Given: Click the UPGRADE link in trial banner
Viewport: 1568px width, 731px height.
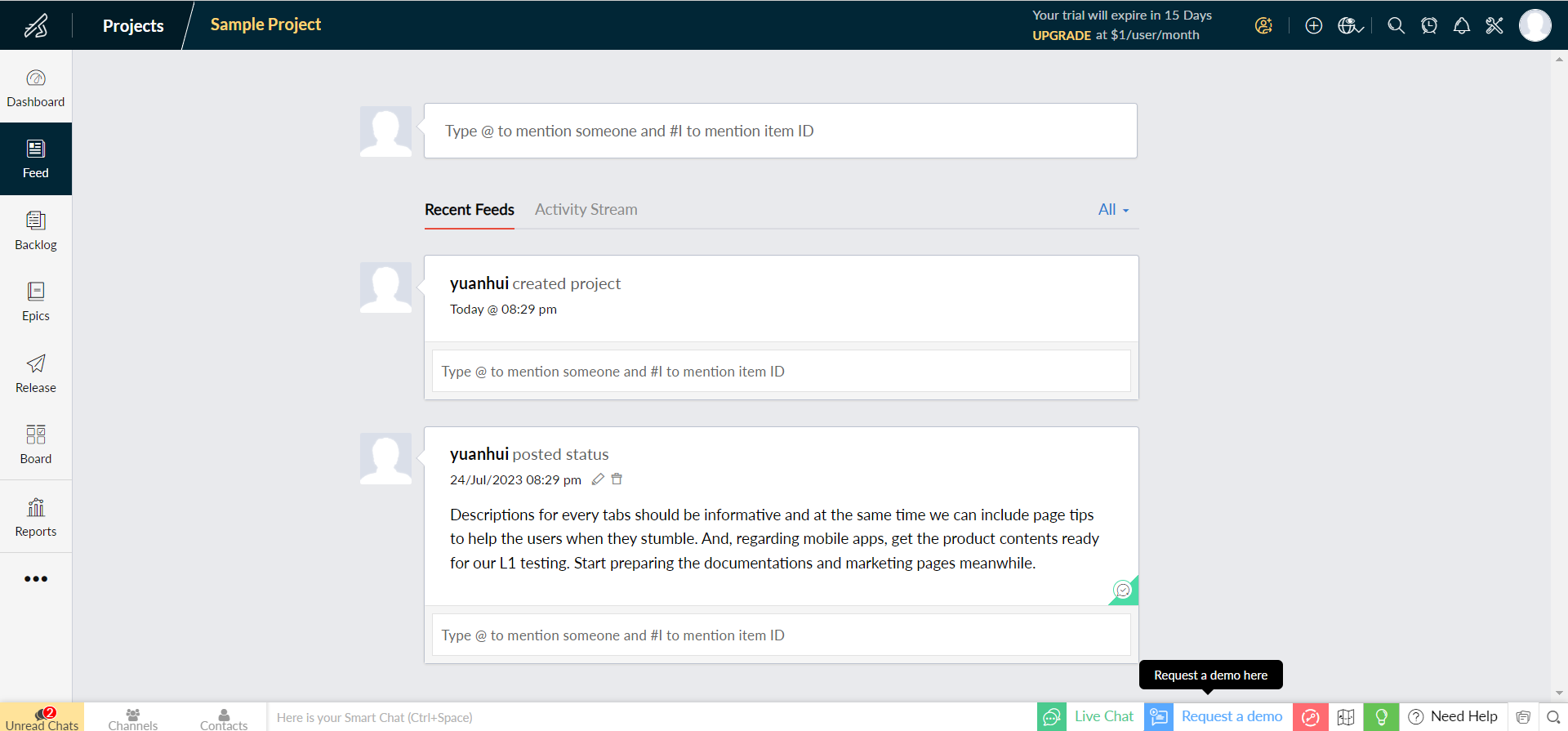Looking at the screenshot, I should 1062,35.
